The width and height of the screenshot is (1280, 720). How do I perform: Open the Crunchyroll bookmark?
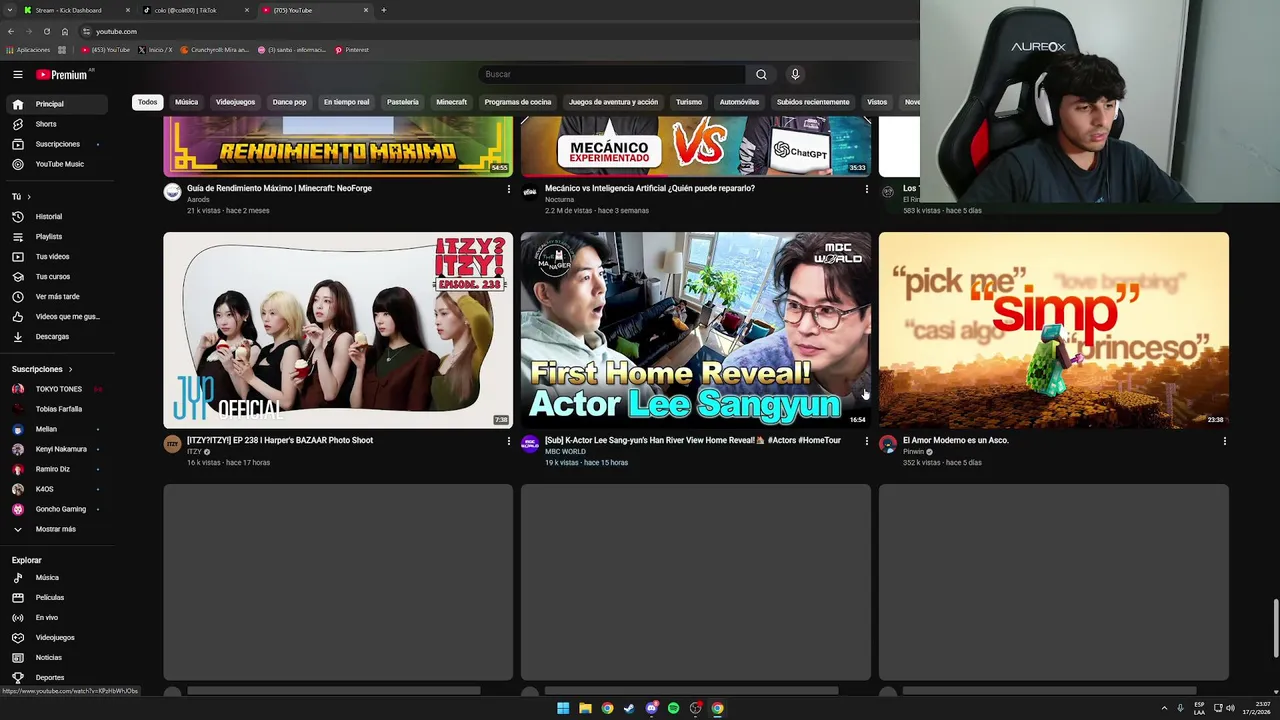click(x=214, y=50)
